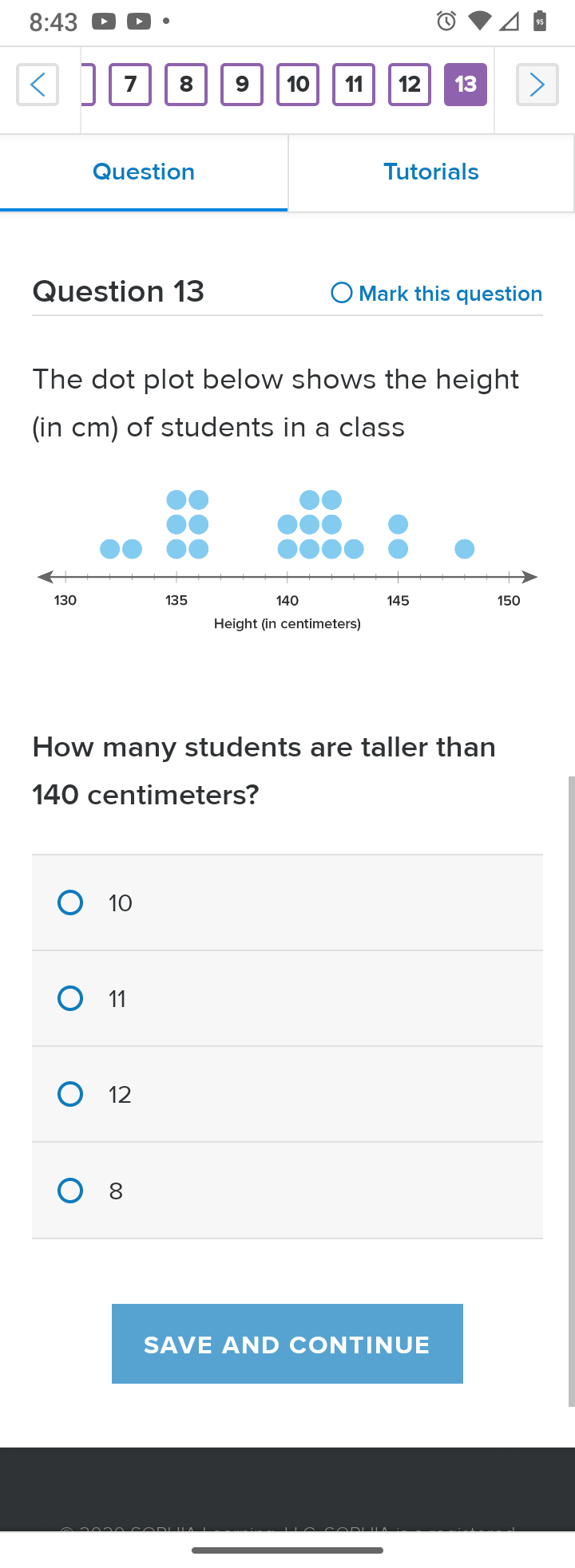Switch to the Question tab

tap(144, 172)
